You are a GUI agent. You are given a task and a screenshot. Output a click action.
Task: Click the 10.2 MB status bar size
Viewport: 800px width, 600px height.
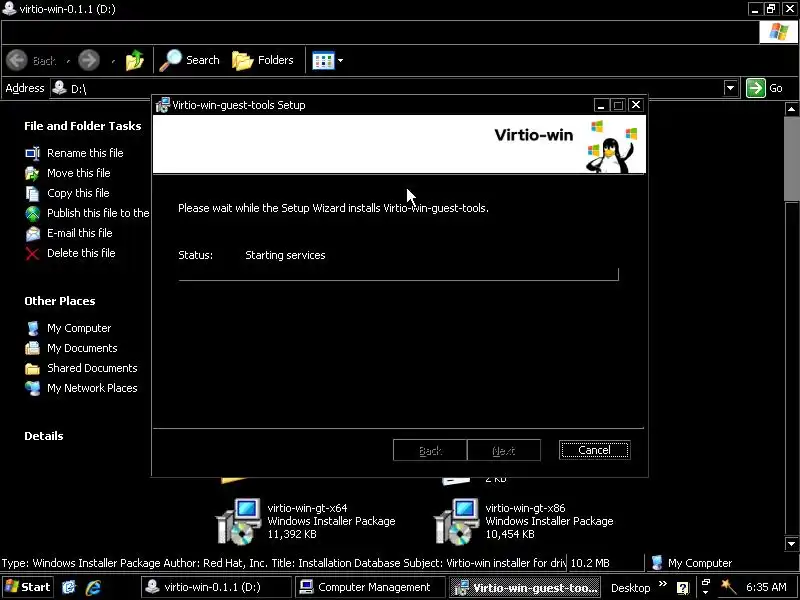(x=590, y=563)
